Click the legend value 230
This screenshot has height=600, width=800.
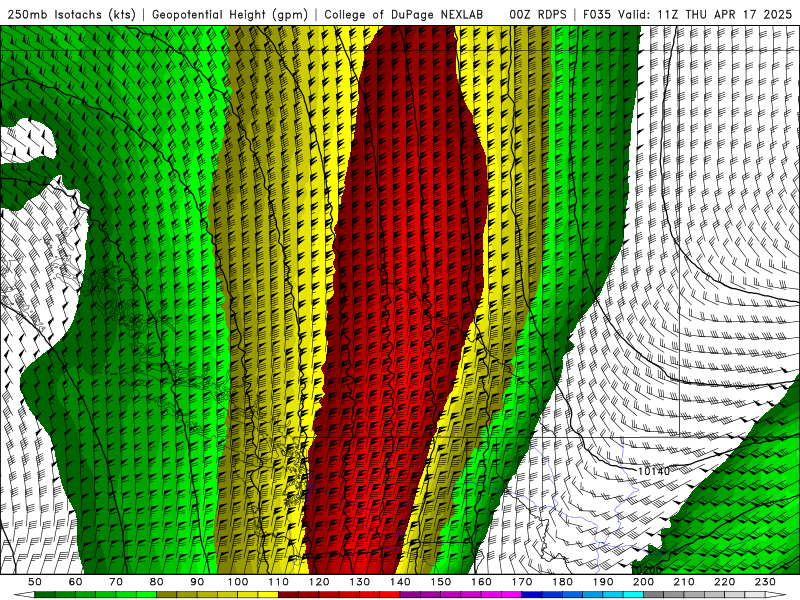pyautogui.click(x=765, y=582)
